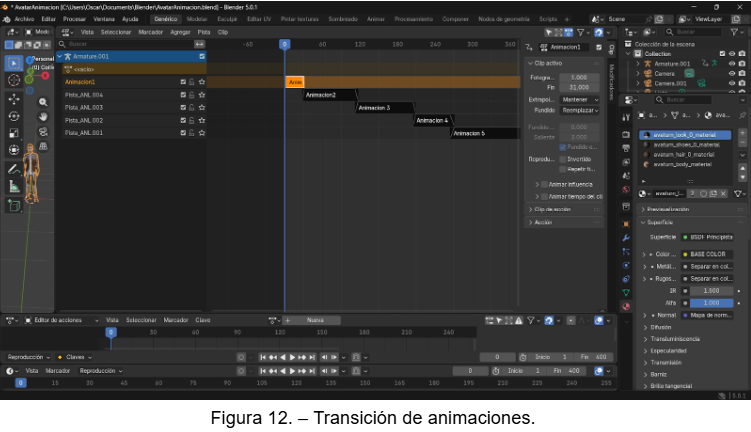The image size is (751, 432).
Task: Select the box select tool in viewport toolbar
Action: [13, 63]
